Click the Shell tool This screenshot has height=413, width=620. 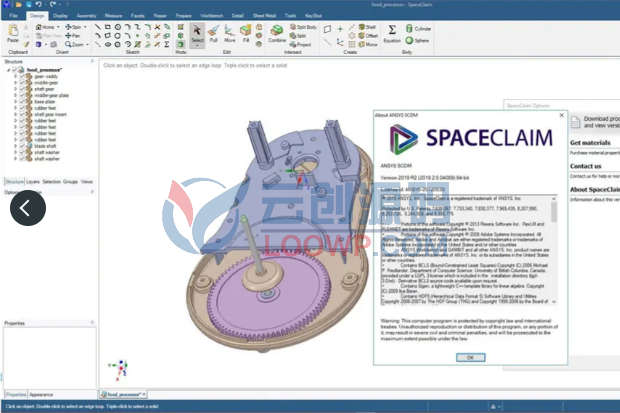pyautogui.click(x=367, y=27)
